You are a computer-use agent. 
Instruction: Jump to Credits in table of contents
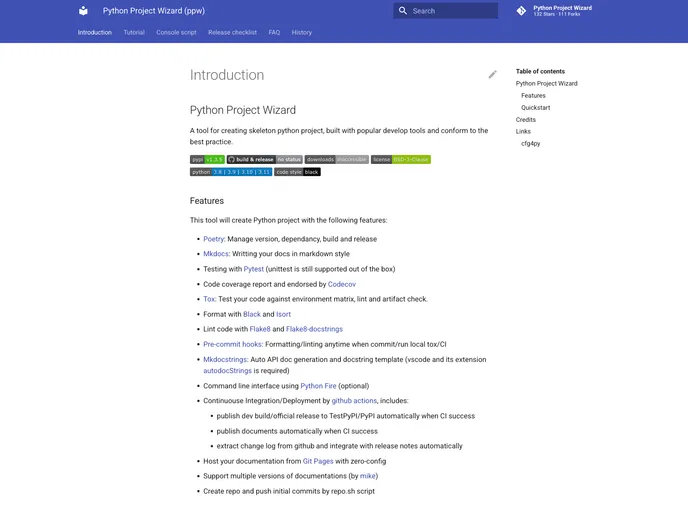pos(526,119)
